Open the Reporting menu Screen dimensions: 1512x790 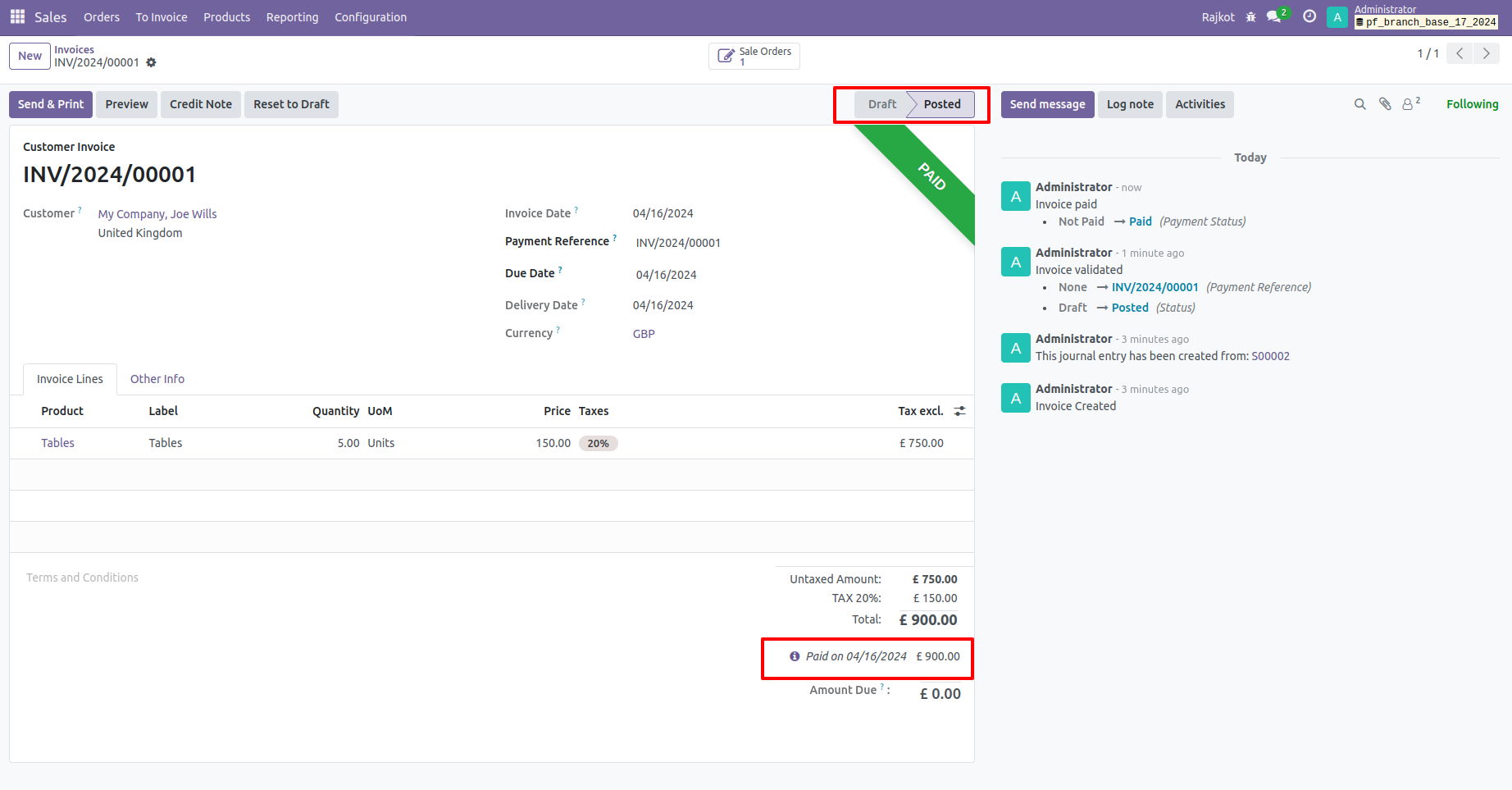point(292,17)
